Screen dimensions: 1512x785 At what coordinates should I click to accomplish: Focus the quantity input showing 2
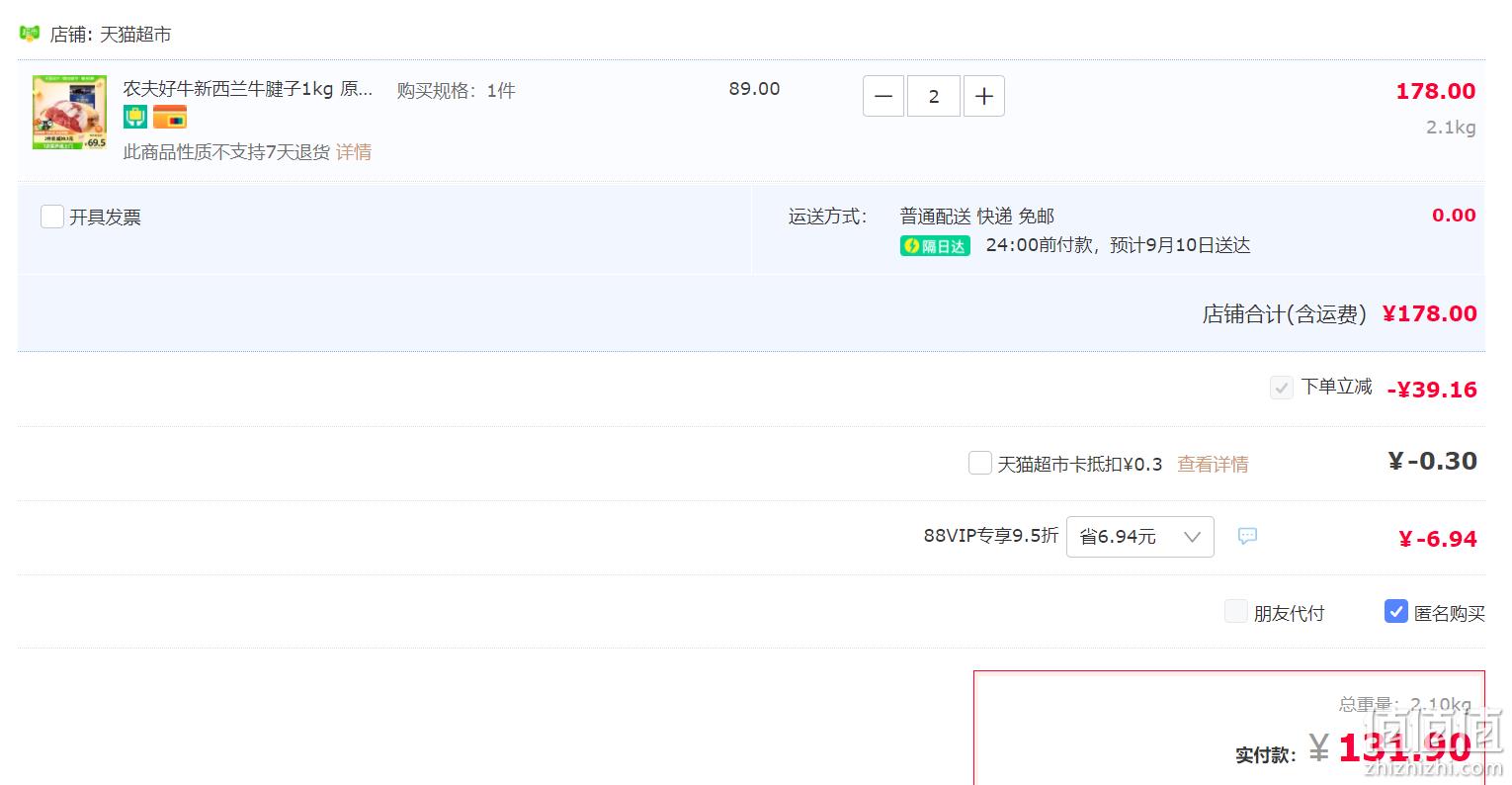coord(934,97)
